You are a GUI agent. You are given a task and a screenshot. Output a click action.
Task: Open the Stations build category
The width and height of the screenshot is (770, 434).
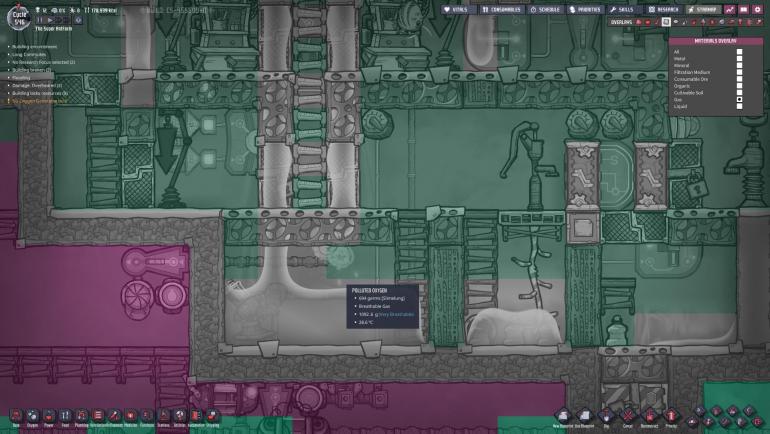point(164,415)
